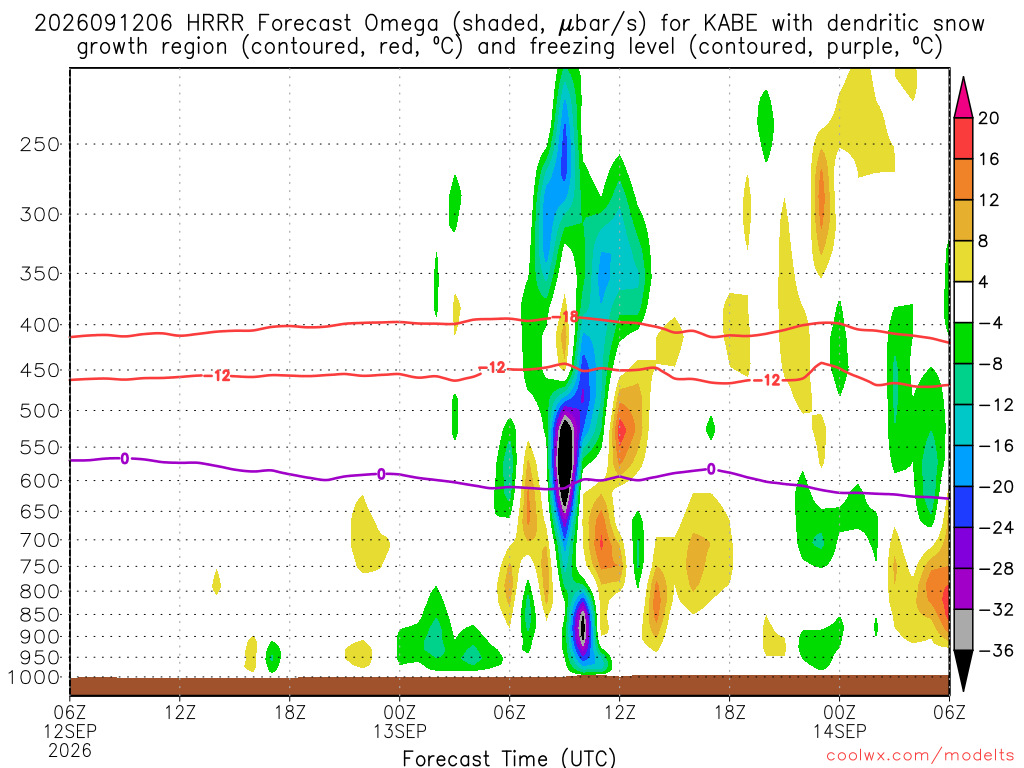Select the gray colorbar segment near -36

[x=963, y=630]
